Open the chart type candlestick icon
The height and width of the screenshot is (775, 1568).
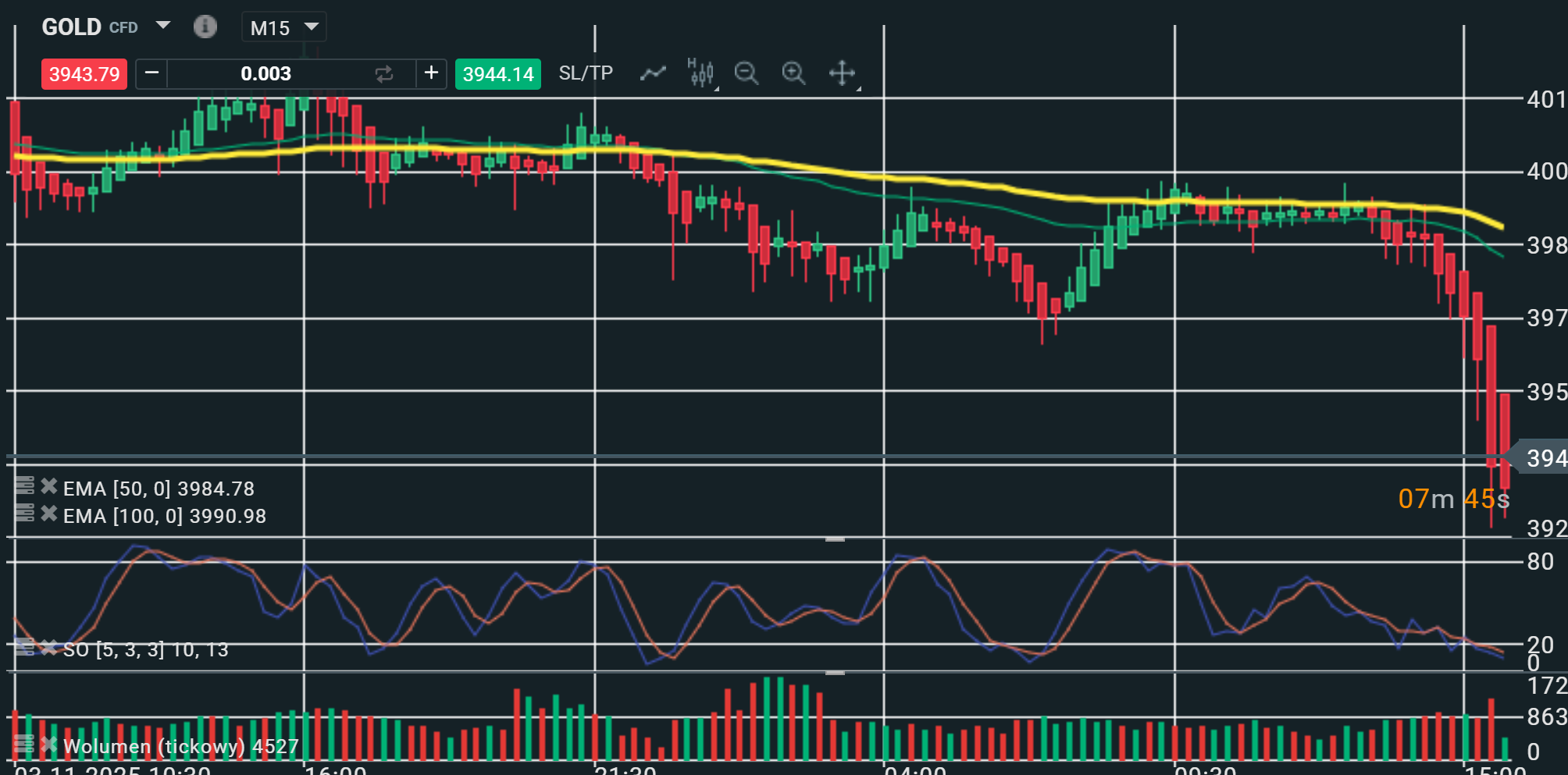700,73
